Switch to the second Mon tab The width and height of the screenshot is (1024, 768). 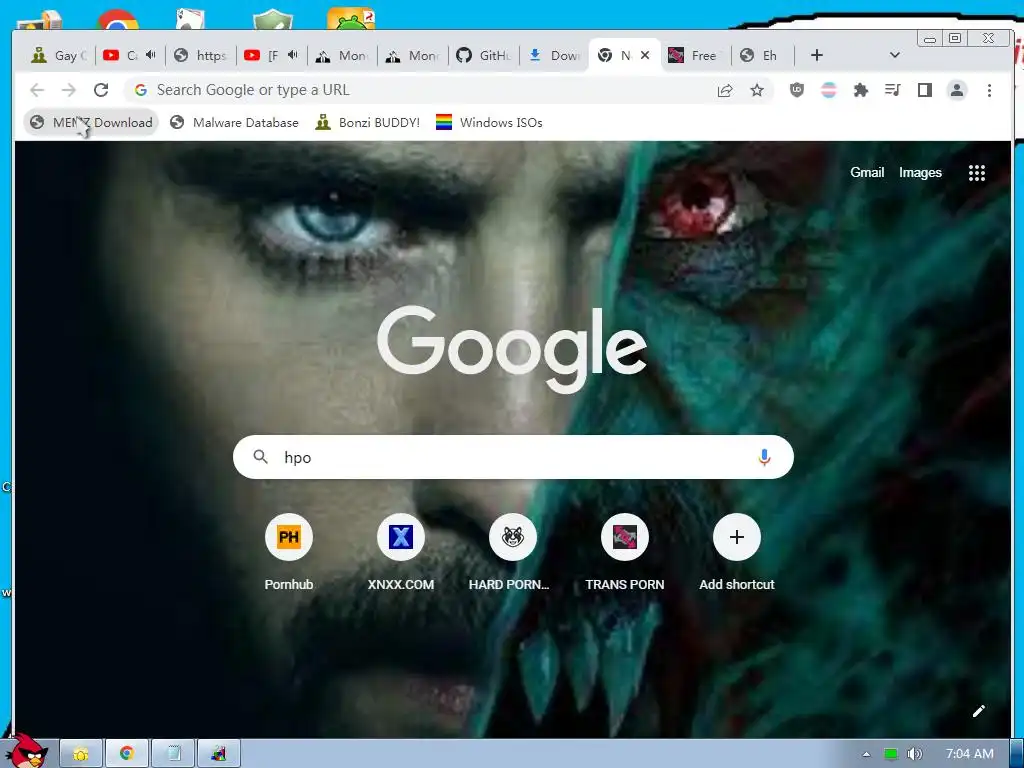click(x=413, y=56)
